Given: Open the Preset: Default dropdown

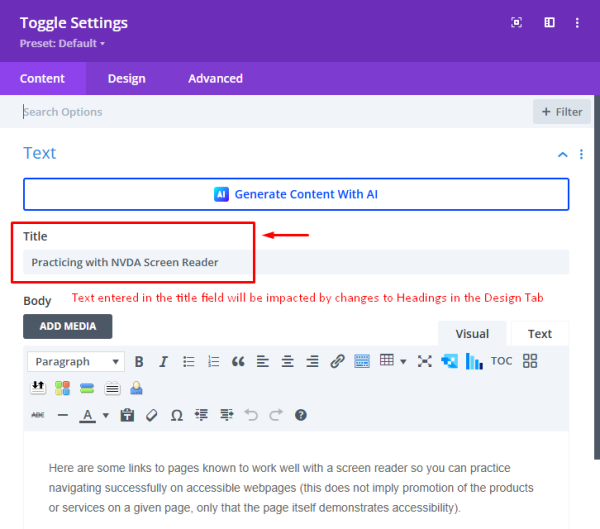Looking at the screenshot, I should pyautogui.click(x=62, y=44).
